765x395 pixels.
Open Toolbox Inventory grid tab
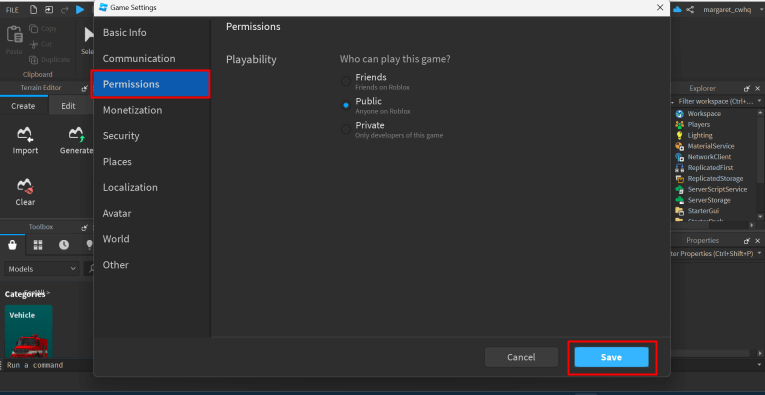tap(38, 245)
